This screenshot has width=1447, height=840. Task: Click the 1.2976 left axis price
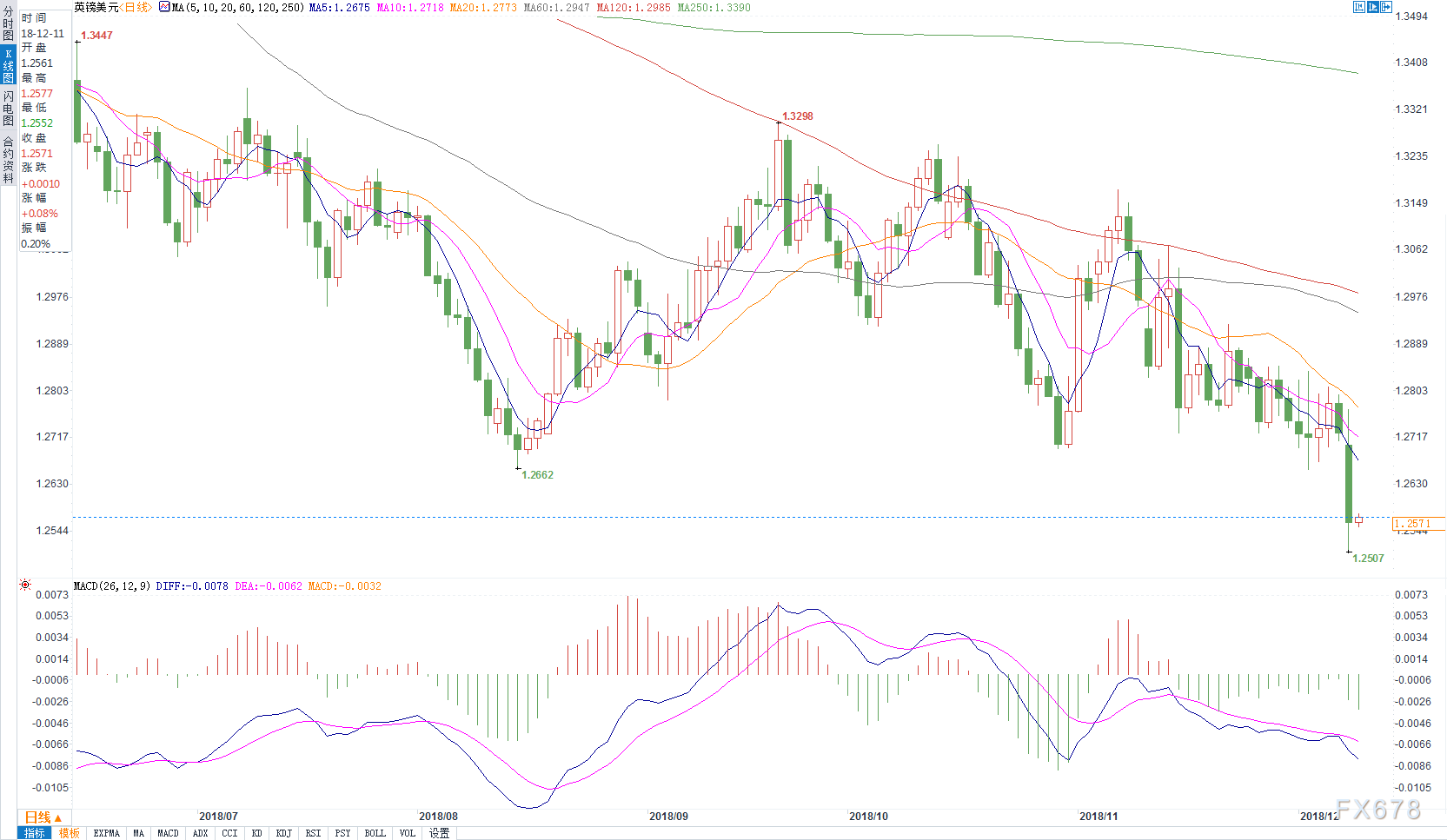pyautogui.click(x=52, y=297)
